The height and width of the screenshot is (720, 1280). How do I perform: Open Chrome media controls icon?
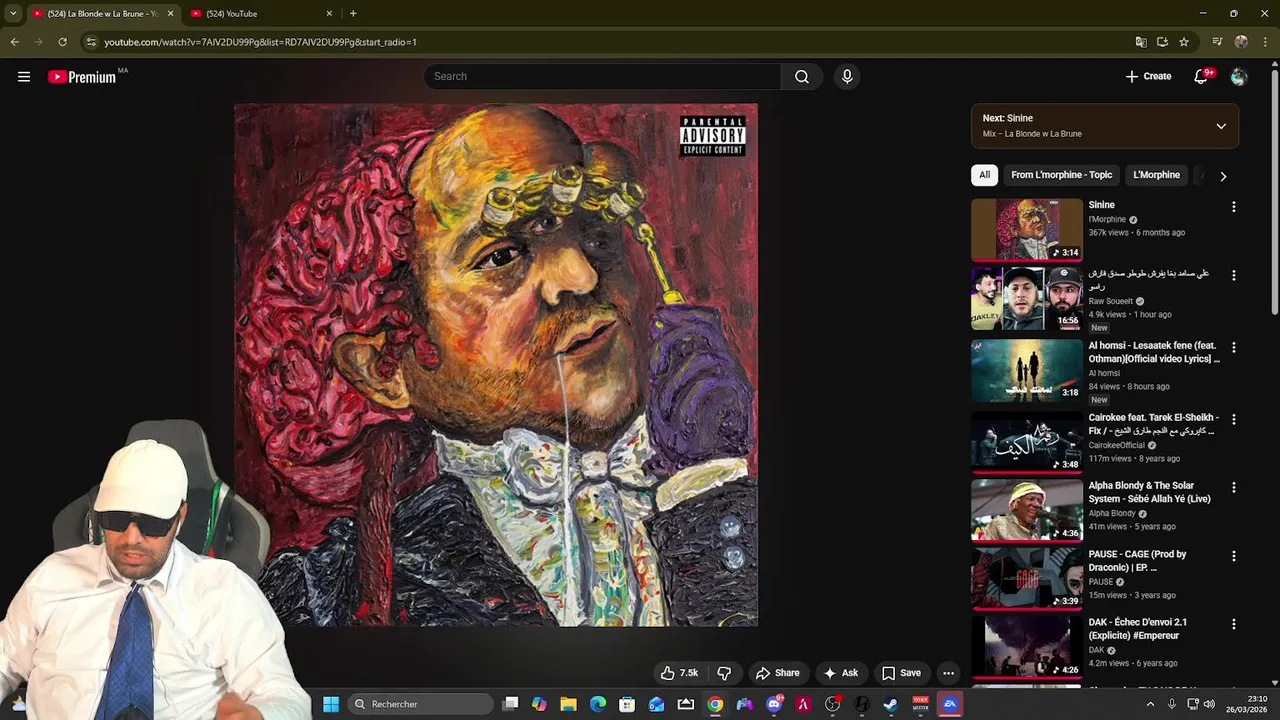[1217, 42]
